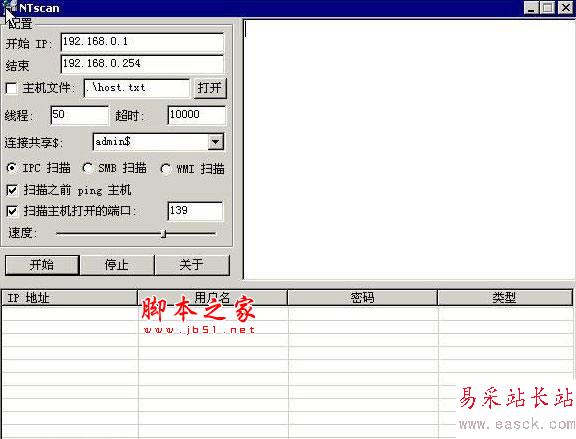Click the 打开 button to browse host file
This screenshot has height=439, width=576.
tap(210, 88)
